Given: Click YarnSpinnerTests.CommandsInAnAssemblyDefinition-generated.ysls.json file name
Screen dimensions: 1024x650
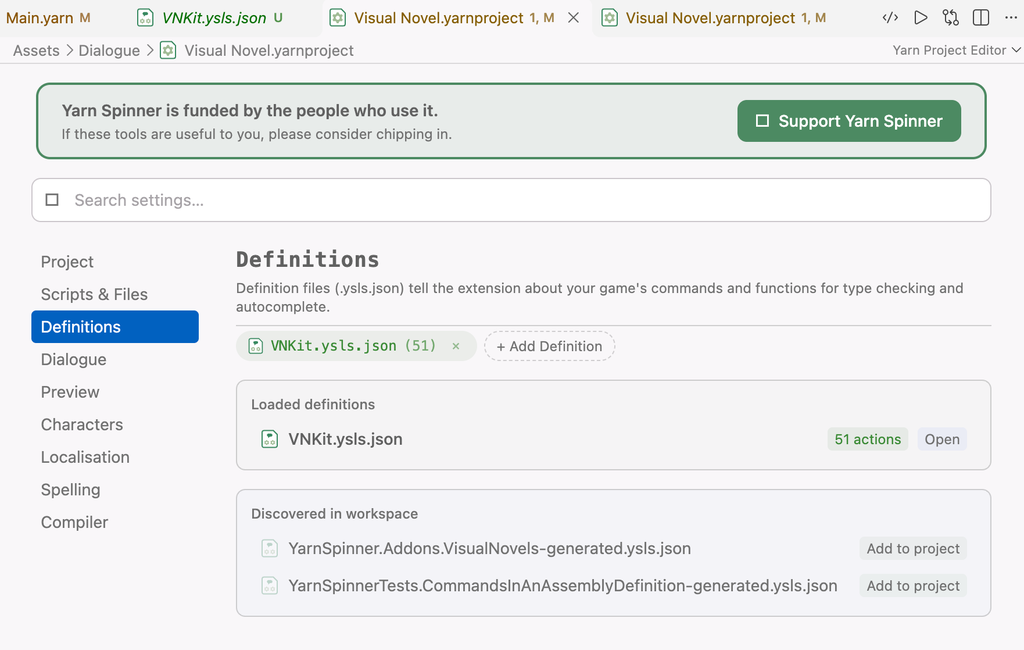Looking at the screenshot, I should [563, 585].
